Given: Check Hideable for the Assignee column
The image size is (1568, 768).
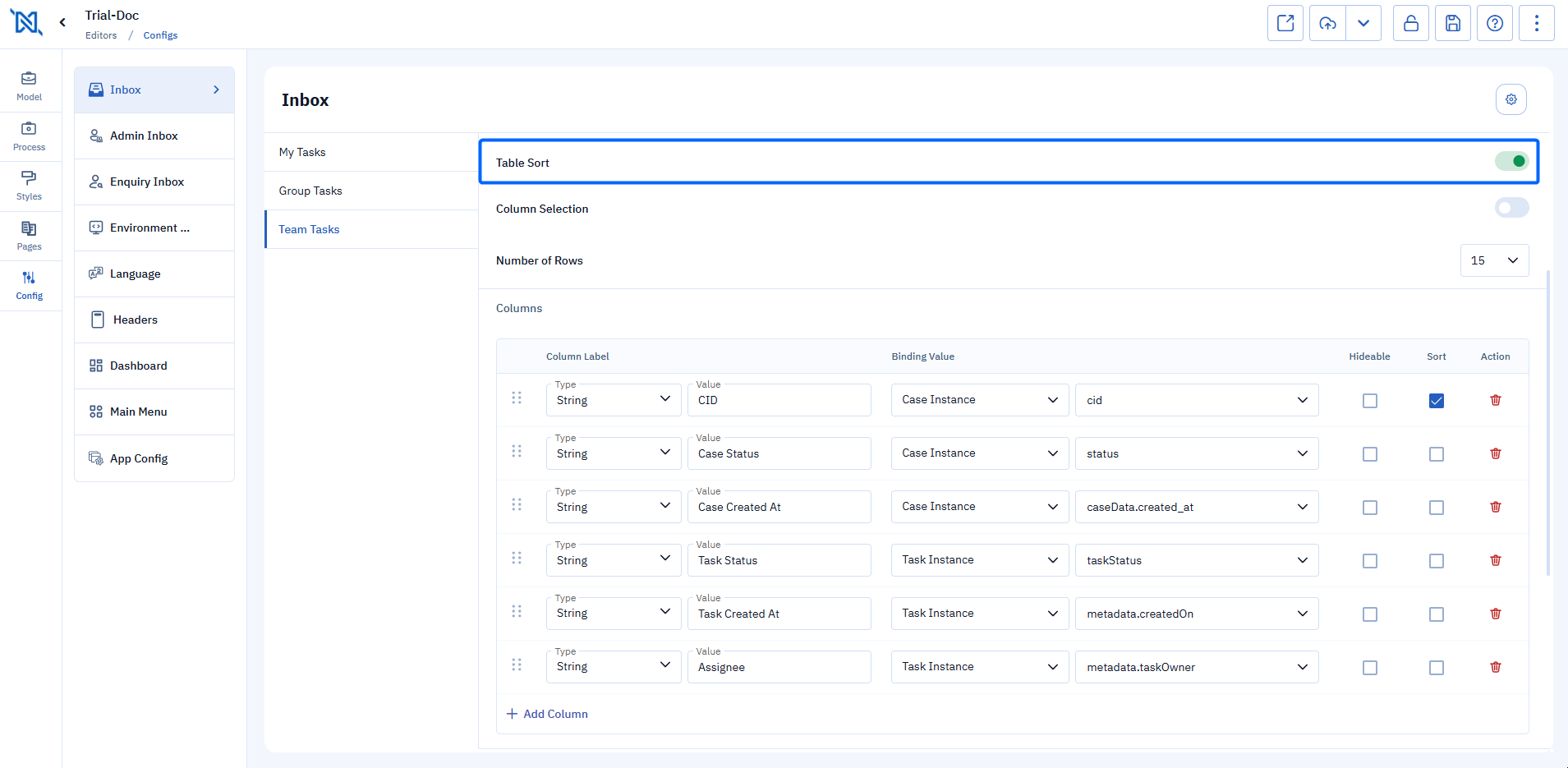Looking at the screenshot, I should (1369, 668).
